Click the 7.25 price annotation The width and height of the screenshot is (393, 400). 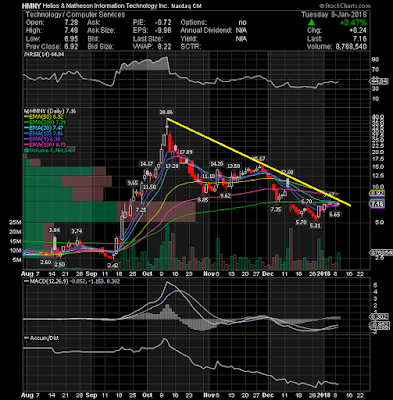tap(141, 210)
